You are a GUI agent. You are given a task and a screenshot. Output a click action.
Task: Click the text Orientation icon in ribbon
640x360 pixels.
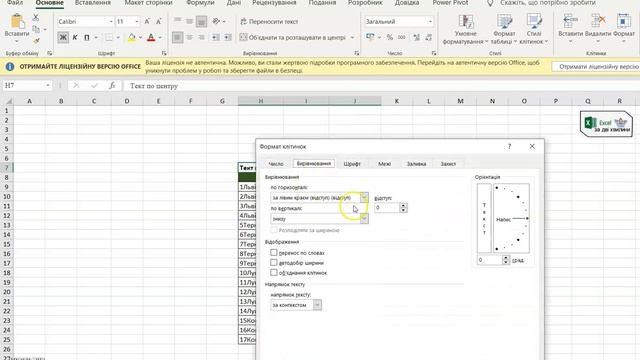(216, 21)
